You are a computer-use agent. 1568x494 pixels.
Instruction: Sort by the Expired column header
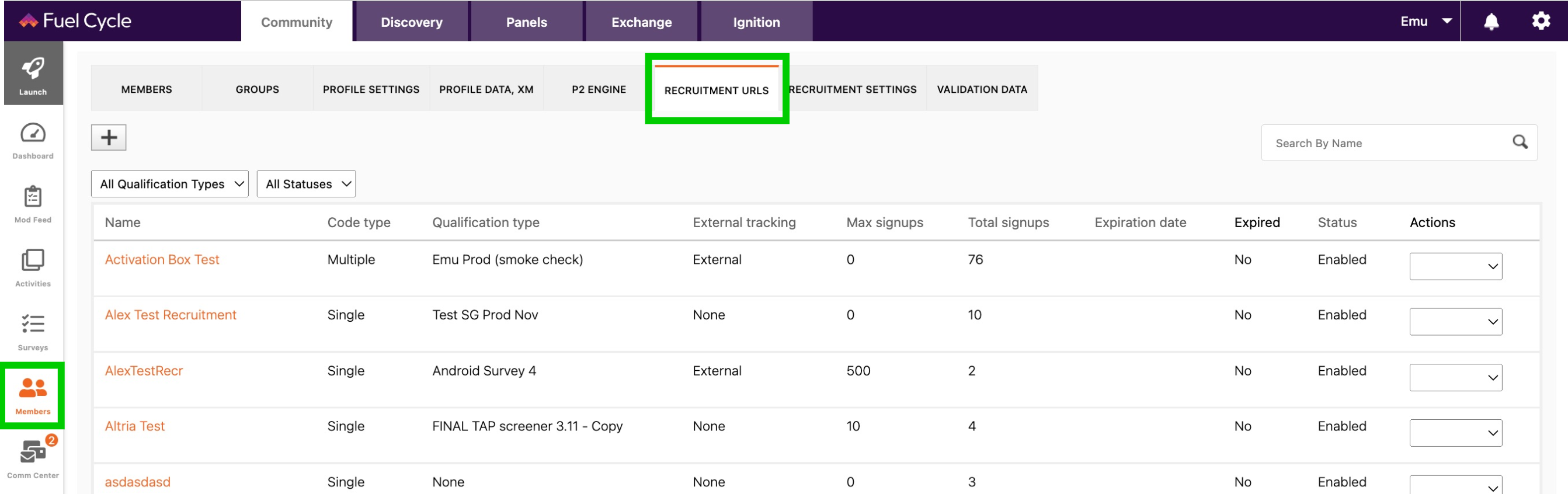(1257, 222)
